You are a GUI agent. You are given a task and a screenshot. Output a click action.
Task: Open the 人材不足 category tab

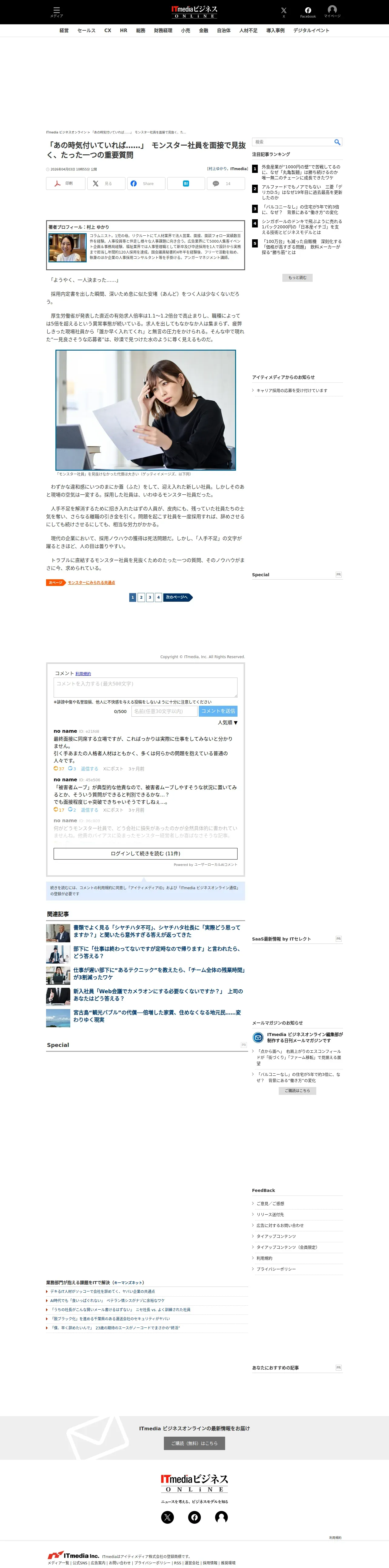coord(248,30)
